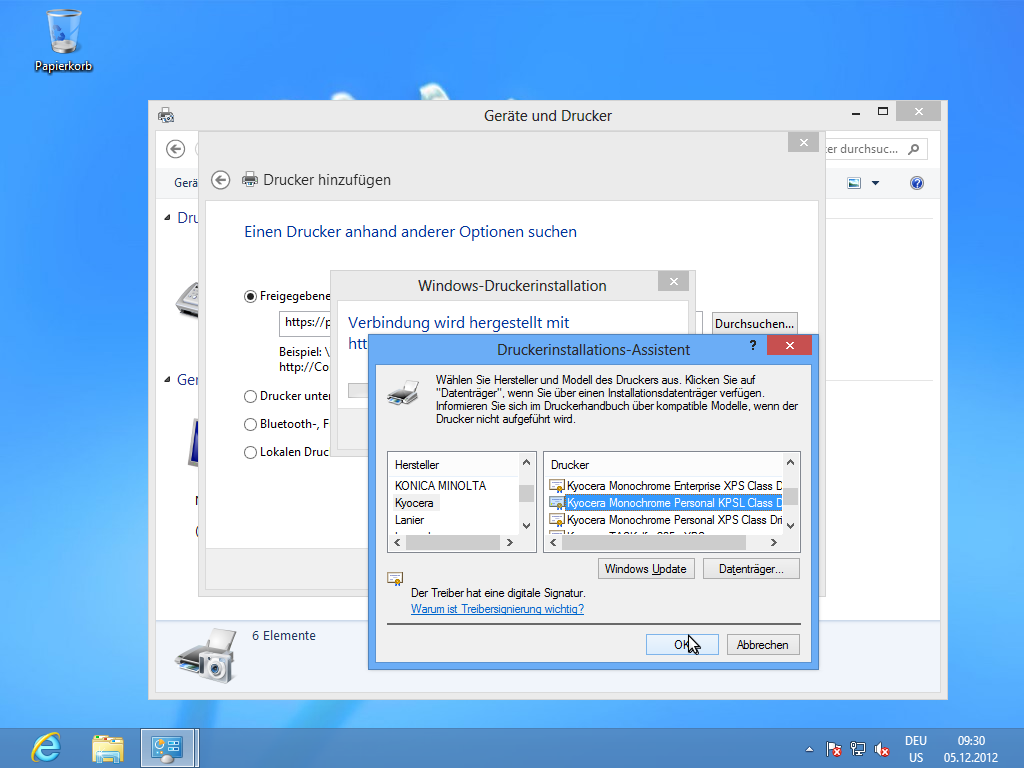The width and height of the screenshot is (1024, 768).
Task: Click the search field in Geräte und Drucker
Action: [874, 149]
